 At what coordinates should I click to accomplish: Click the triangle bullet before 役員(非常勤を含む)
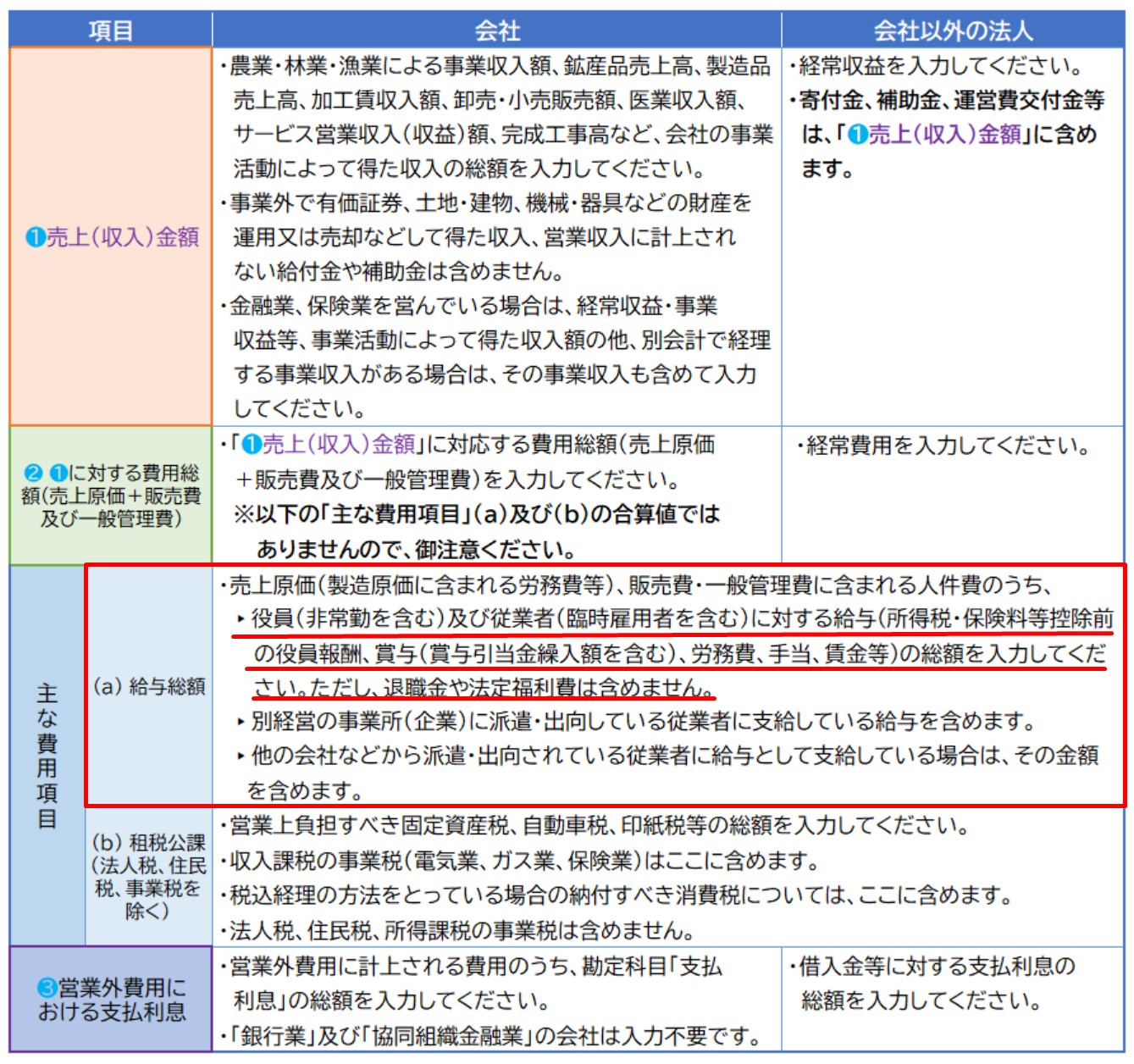(x=241, y=619)
